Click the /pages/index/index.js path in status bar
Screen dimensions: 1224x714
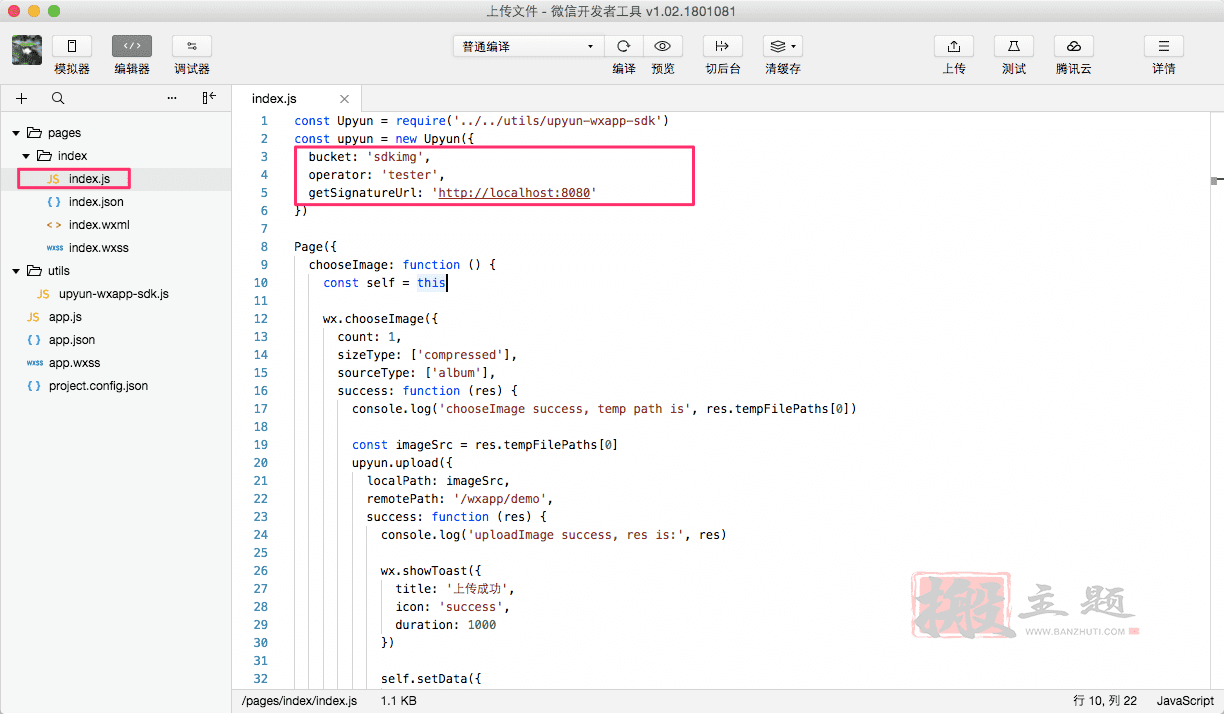[x=299, y=701]
